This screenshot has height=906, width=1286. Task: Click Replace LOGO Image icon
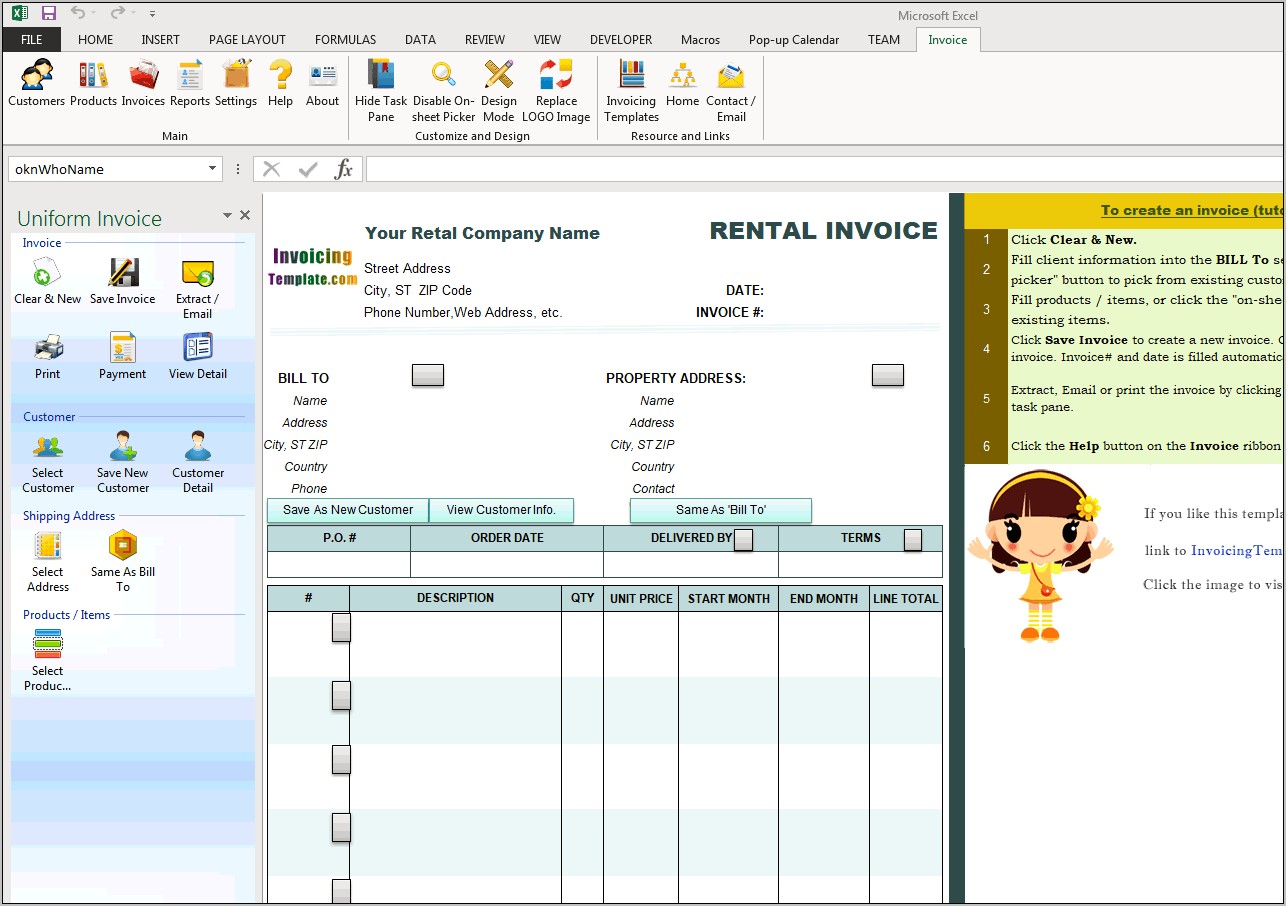point(556,91)
